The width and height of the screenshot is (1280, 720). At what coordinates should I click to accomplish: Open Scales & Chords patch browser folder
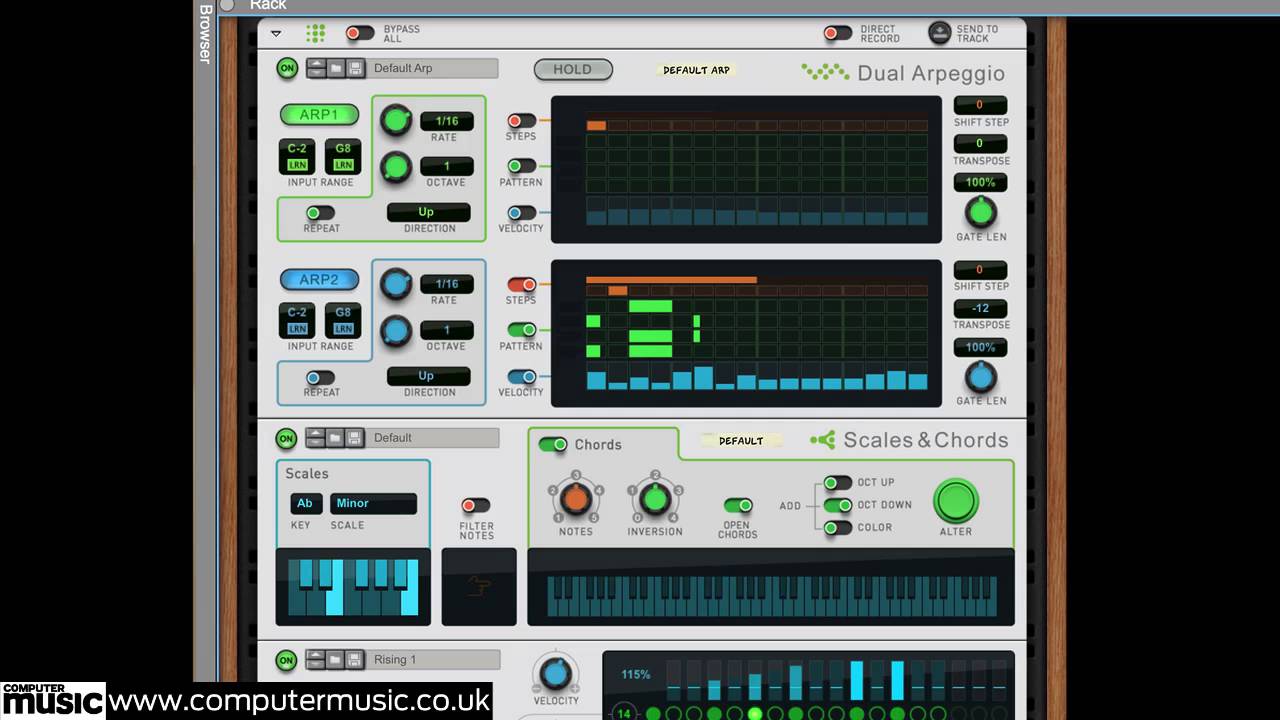pos(335,438)
